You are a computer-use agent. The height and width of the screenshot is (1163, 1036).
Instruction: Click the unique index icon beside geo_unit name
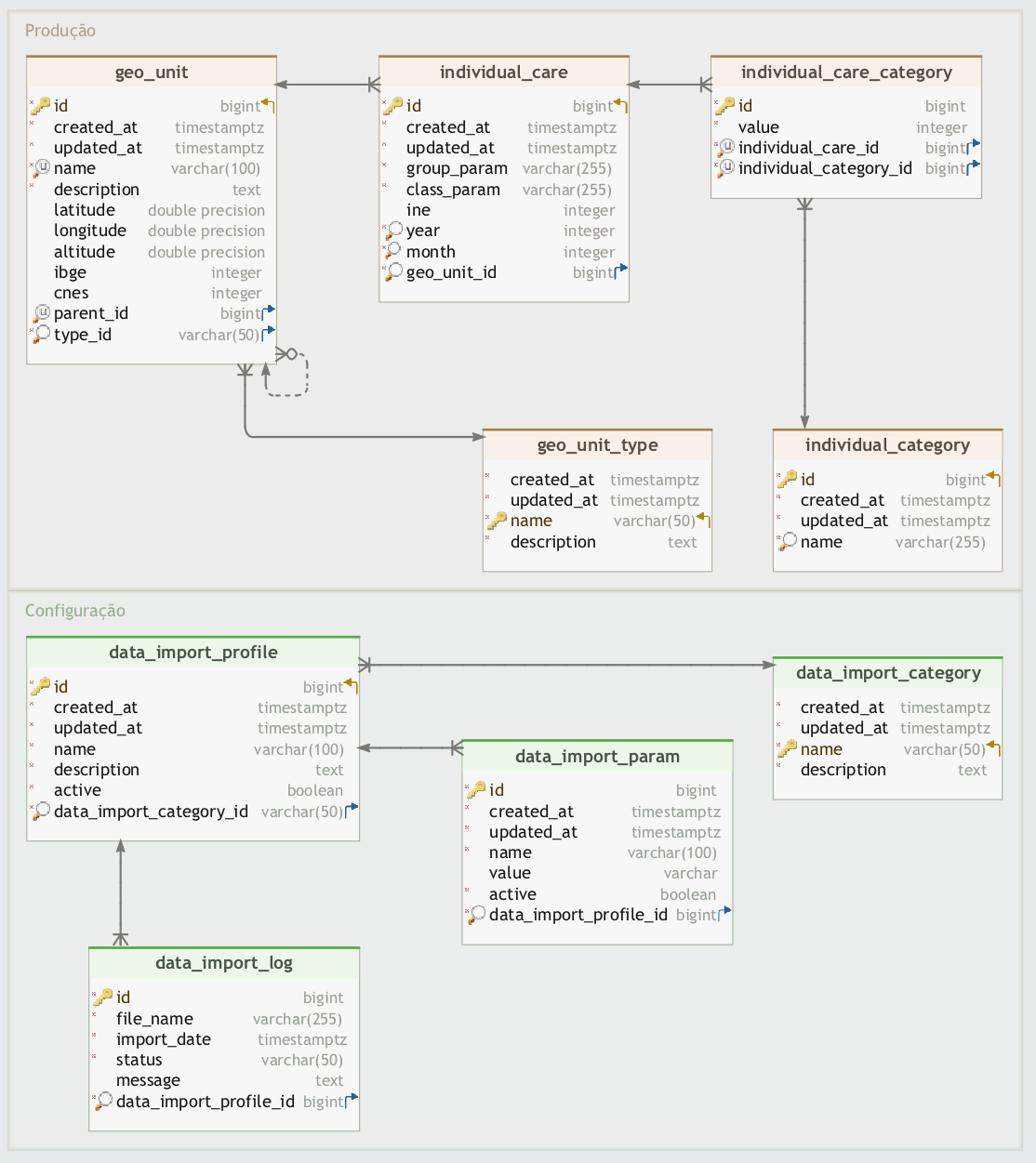coord(41,168)
